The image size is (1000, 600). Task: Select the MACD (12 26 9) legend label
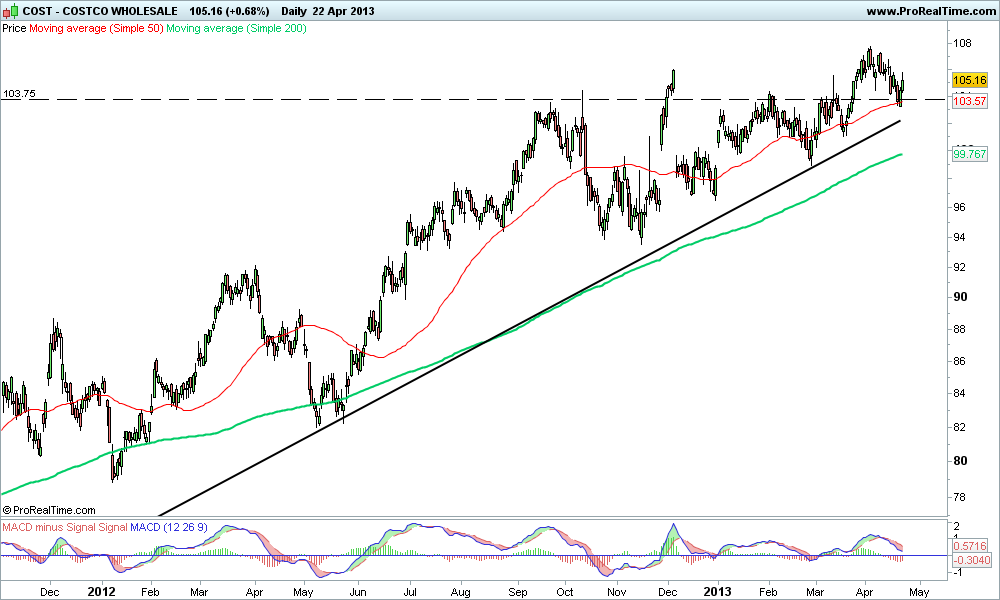[169, 527]
